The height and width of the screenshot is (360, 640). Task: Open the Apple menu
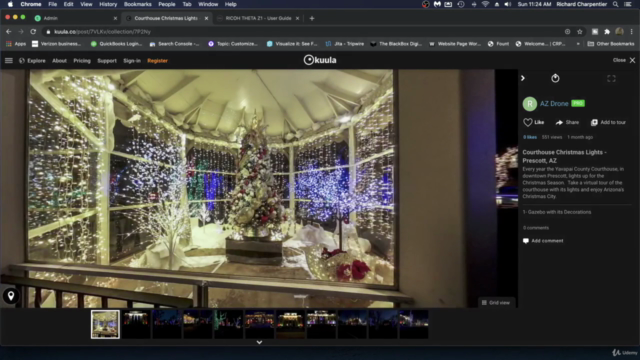[x=10, y=4]
